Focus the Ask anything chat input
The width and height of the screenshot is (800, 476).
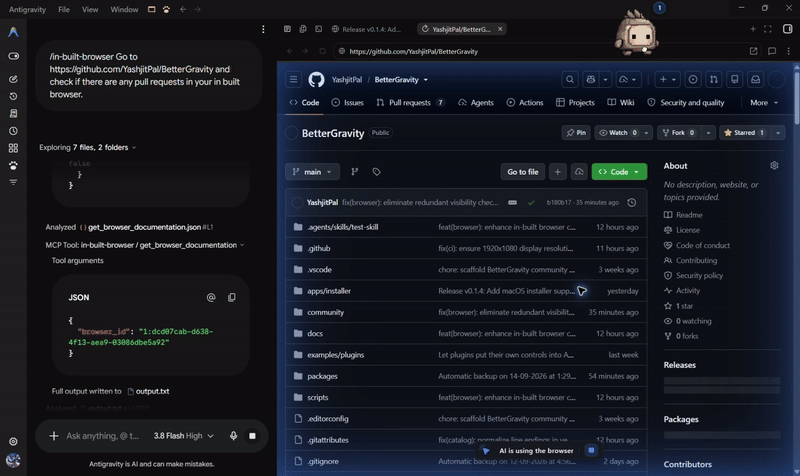tap(103, 436)
